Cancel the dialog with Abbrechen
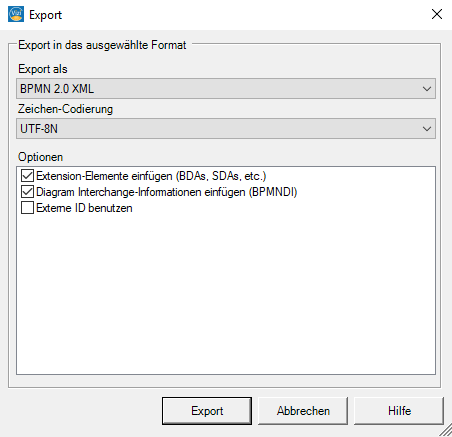Image resolution: width=452 pixels, height=437 pixels. 303,411
